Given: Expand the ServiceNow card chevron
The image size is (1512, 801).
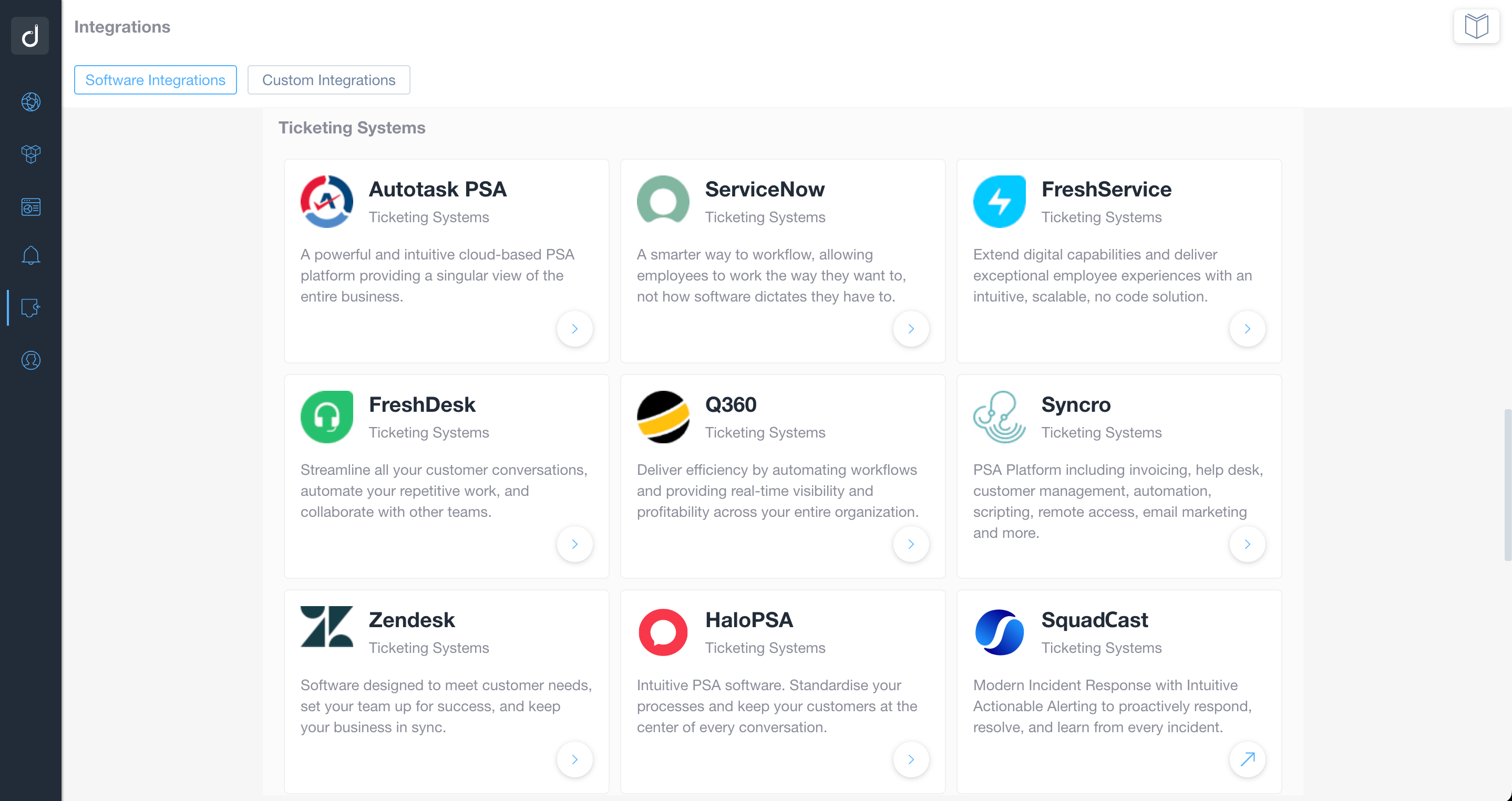Looking at the screenshot, I should coord(911,329).
